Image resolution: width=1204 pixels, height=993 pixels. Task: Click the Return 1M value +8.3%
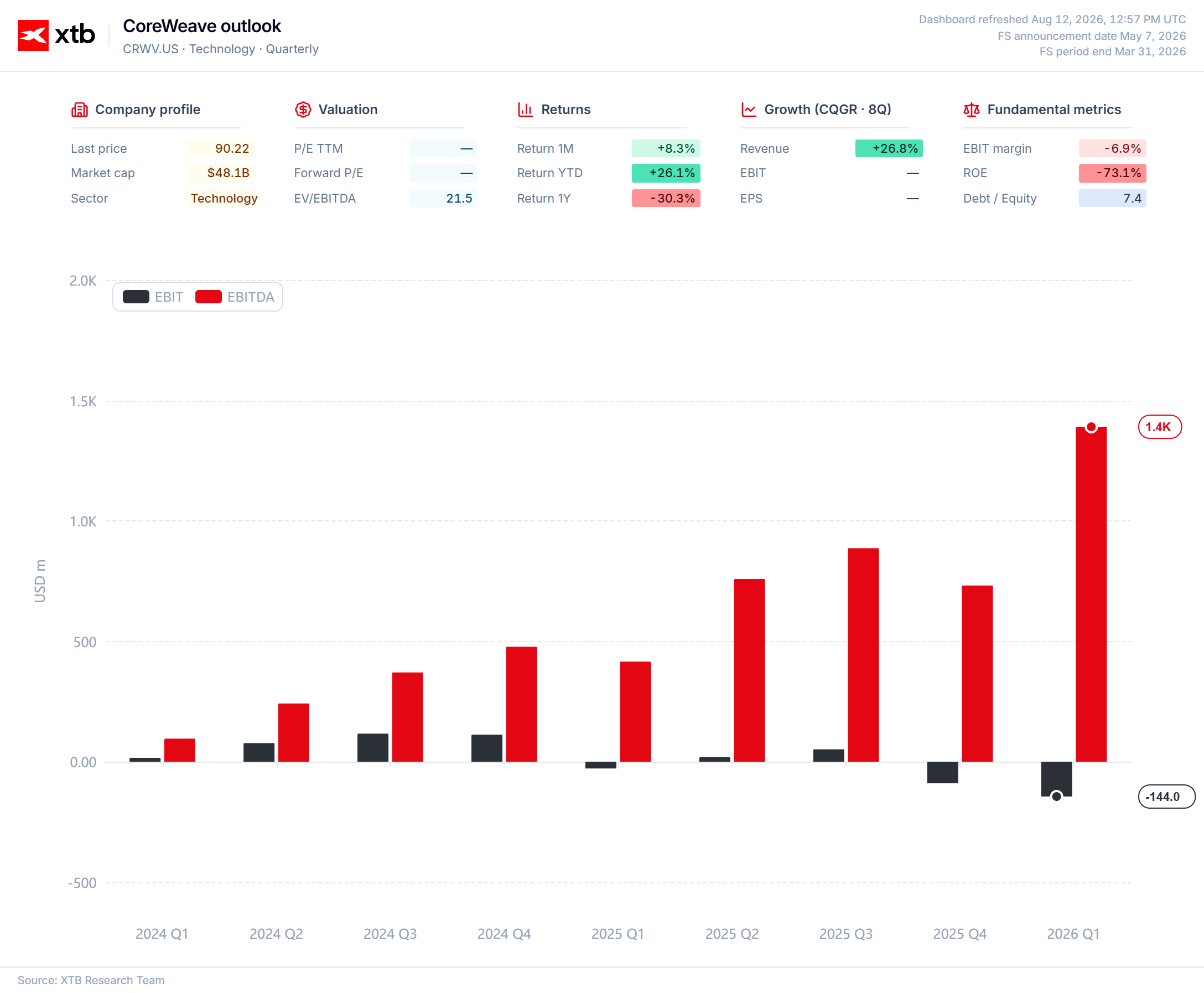[666, 149]
